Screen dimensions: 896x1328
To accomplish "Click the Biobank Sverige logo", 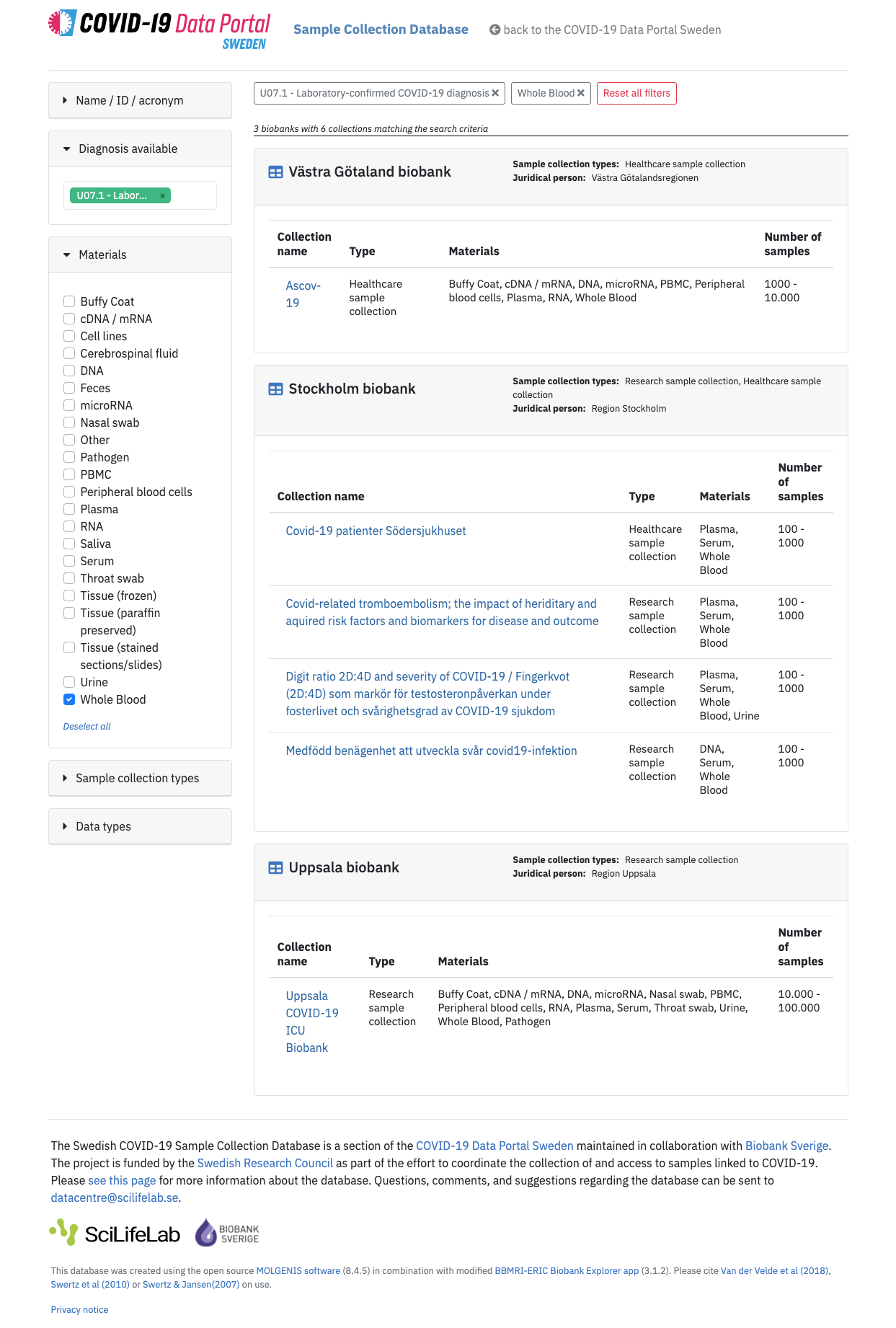I will (x=227, y=1234).
